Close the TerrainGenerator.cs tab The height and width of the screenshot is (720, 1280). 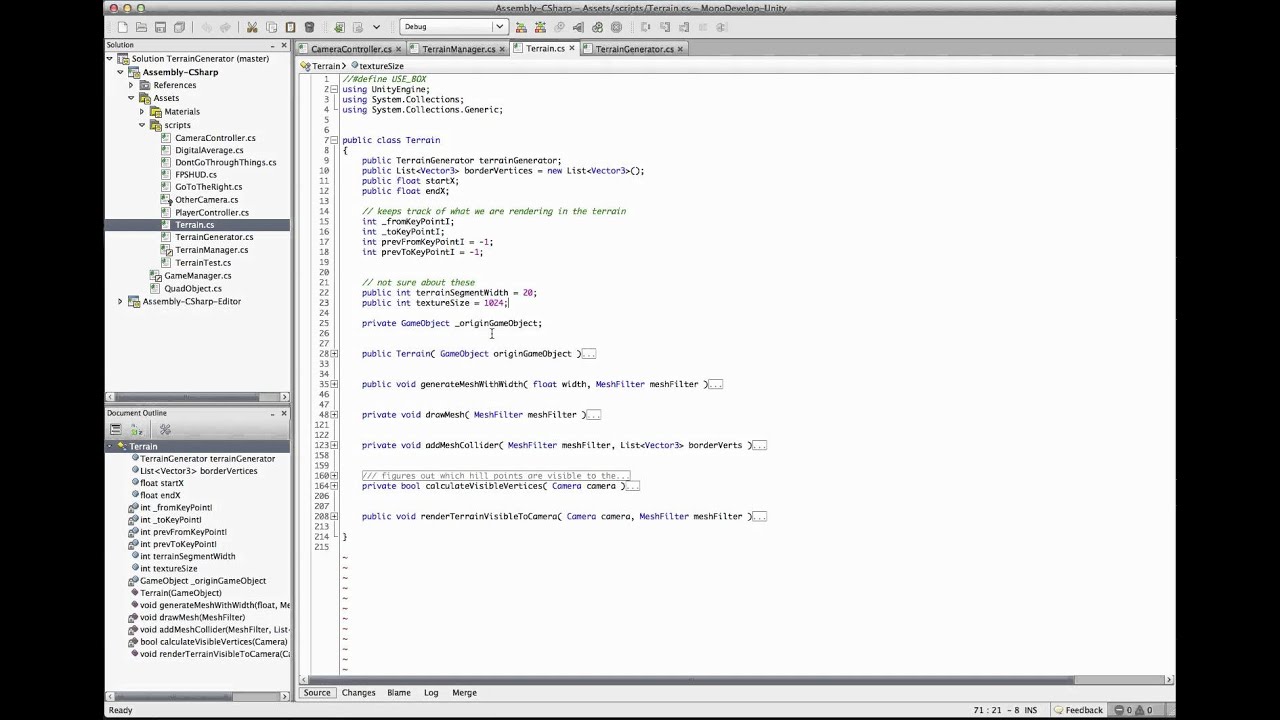[681, 48]
